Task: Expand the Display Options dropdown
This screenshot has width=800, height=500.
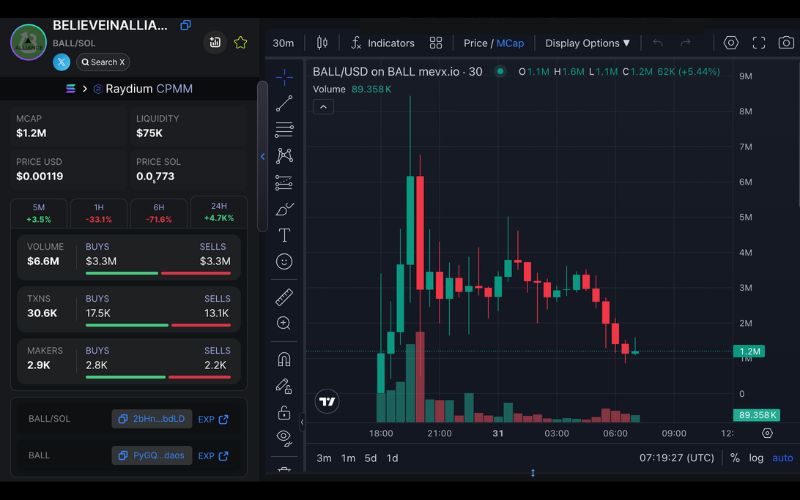Action: click(587, 43)
